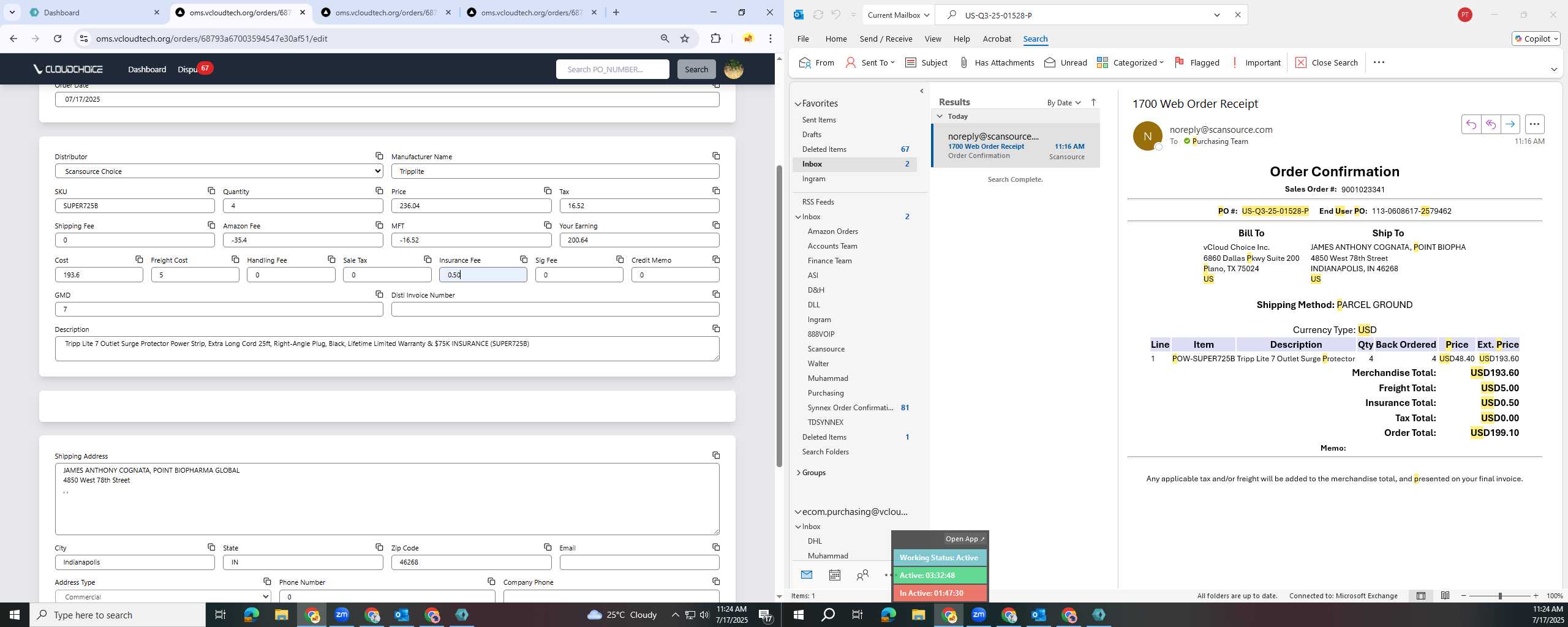
Task: Click Forward icon in Outlook email
Action: 1510,124
